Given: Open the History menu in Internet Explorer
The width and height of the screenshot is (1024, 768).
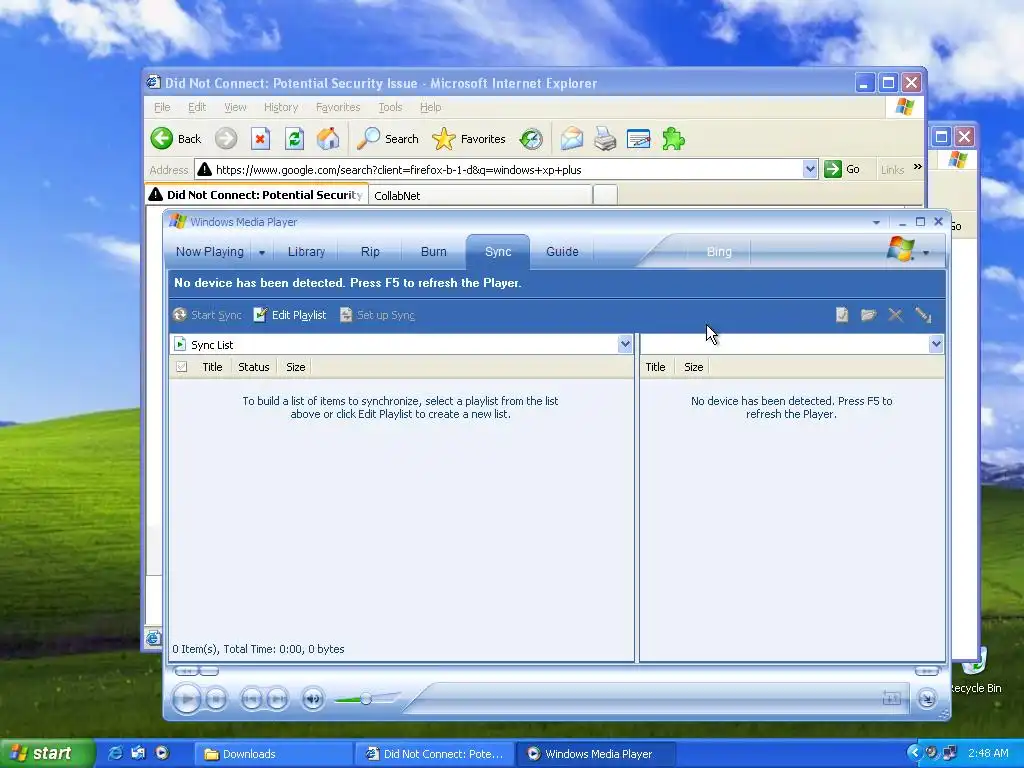Looking at the screenshot, I should coord(281,107).
